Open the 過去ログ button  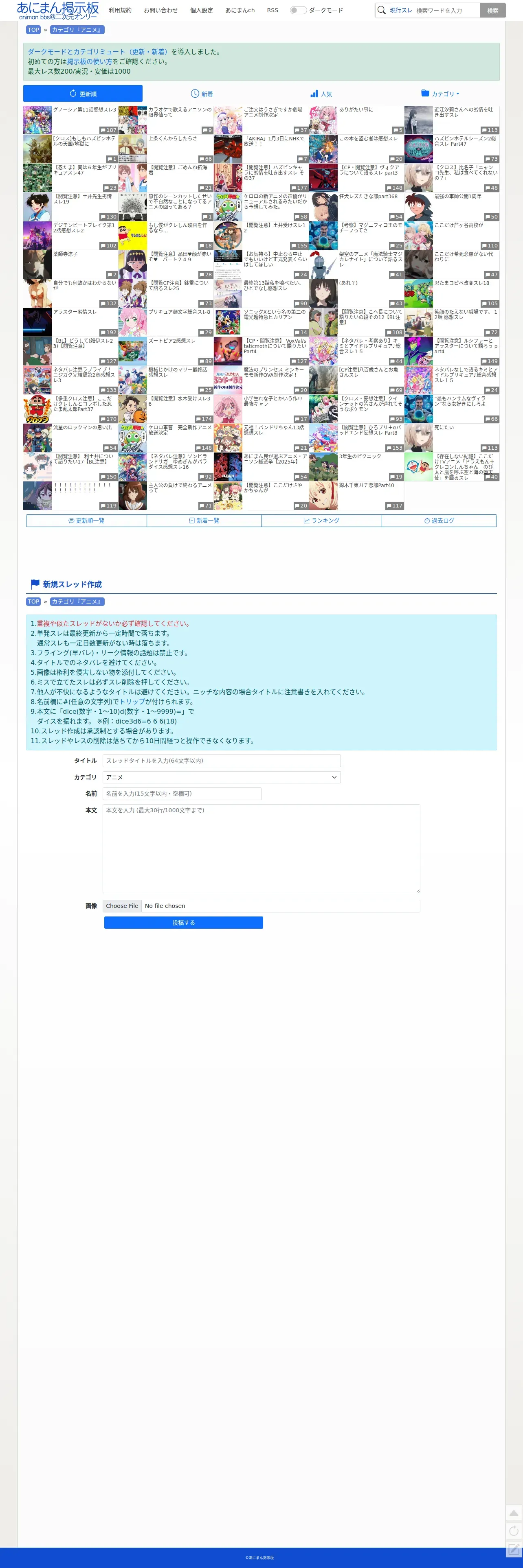tap(439, 521)
